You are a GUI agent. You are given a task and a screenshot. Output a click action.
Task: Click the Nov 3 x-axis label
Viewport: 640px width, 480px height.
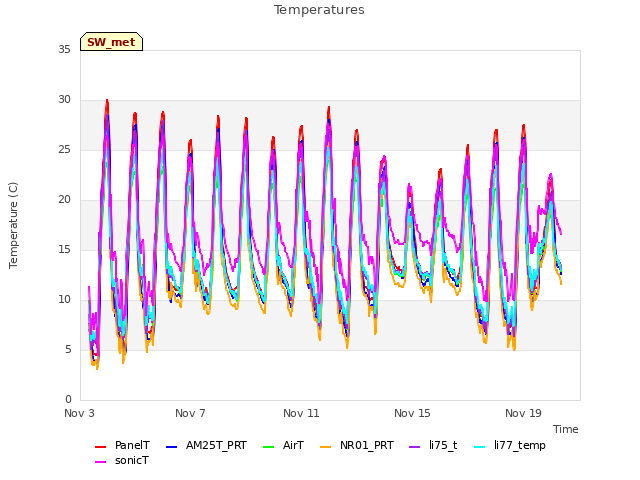(x=79, y=413)
